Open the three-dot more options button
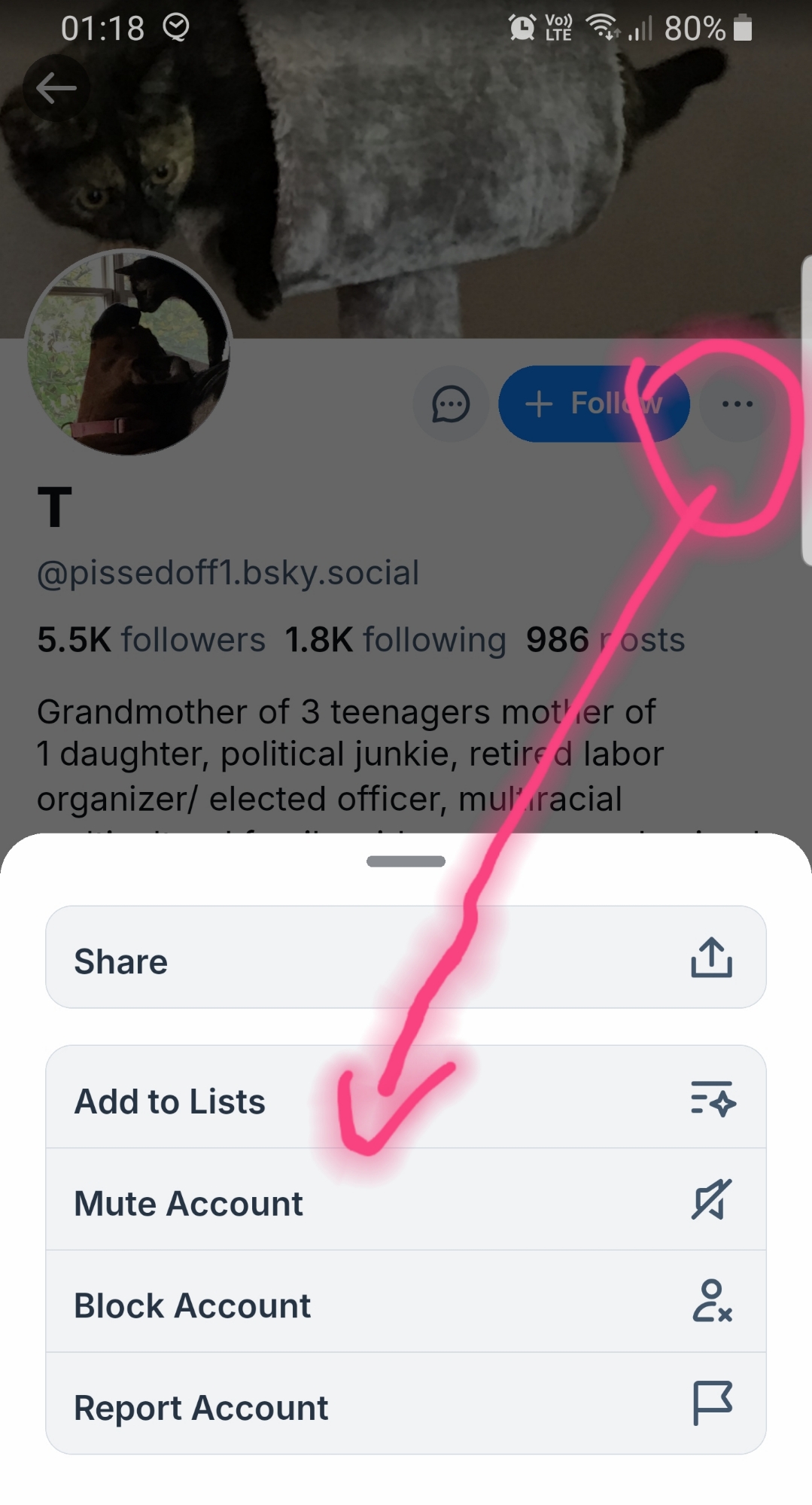 (737, 404)
